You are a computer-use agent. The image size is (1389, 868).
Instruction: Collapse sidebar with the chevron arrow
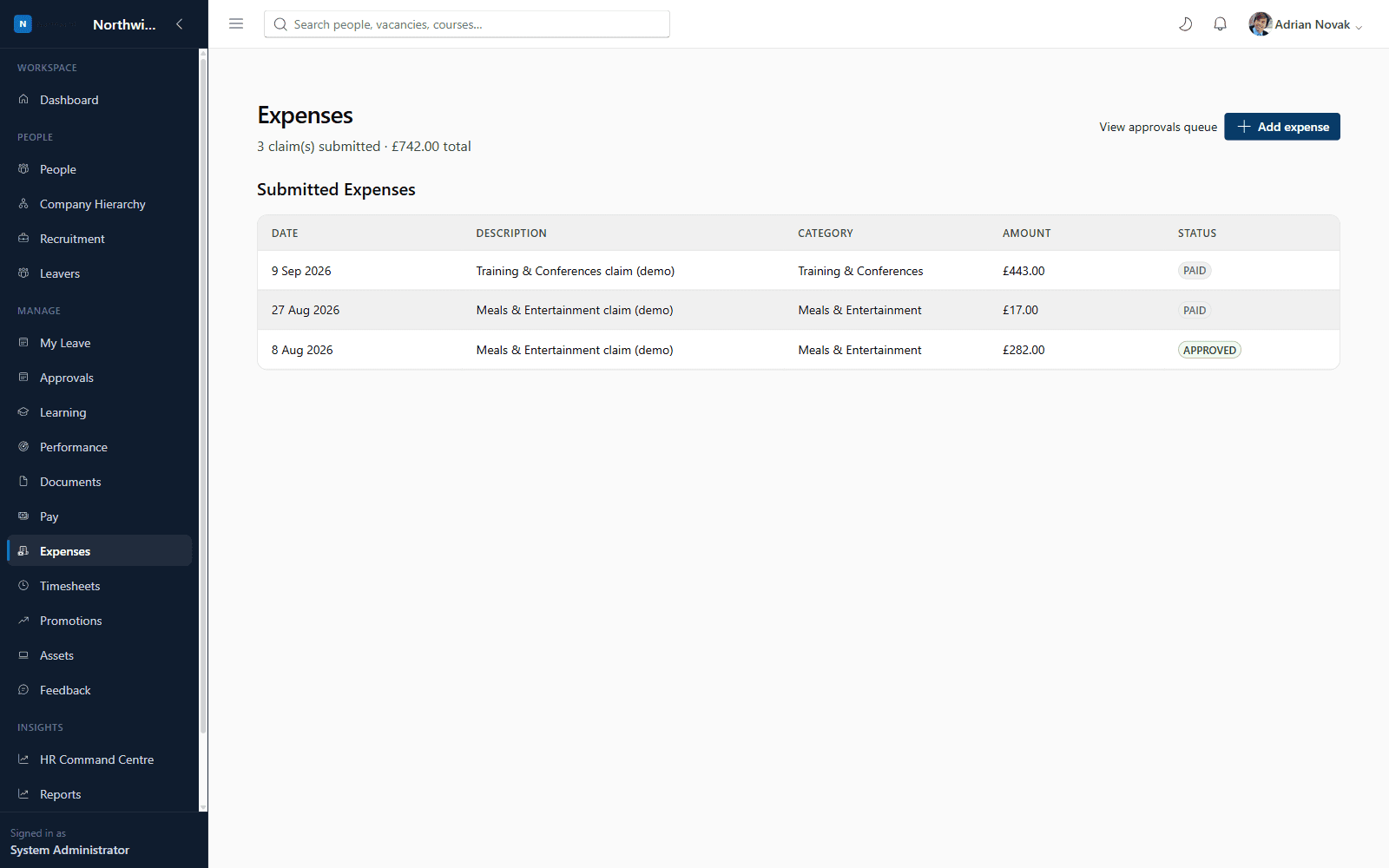[180, 24]
